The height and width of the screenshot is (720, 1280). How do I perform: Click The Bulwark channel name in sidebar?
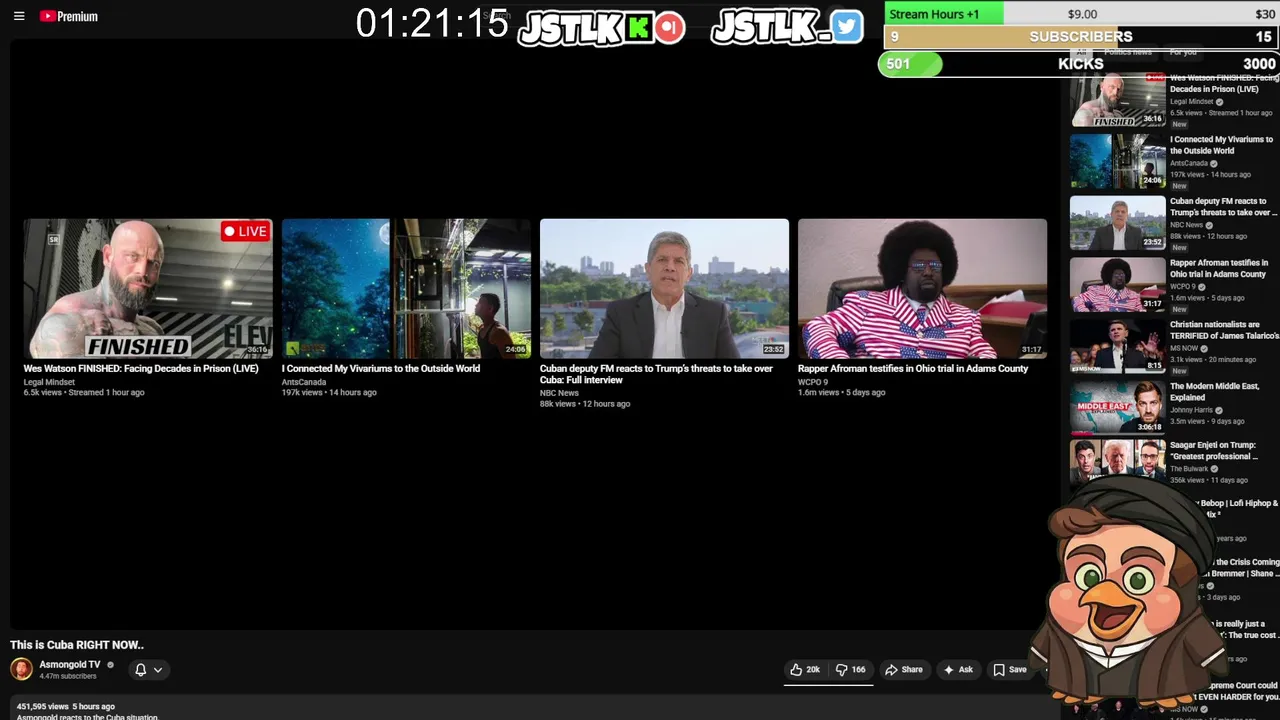click(x=1189, y=469)
